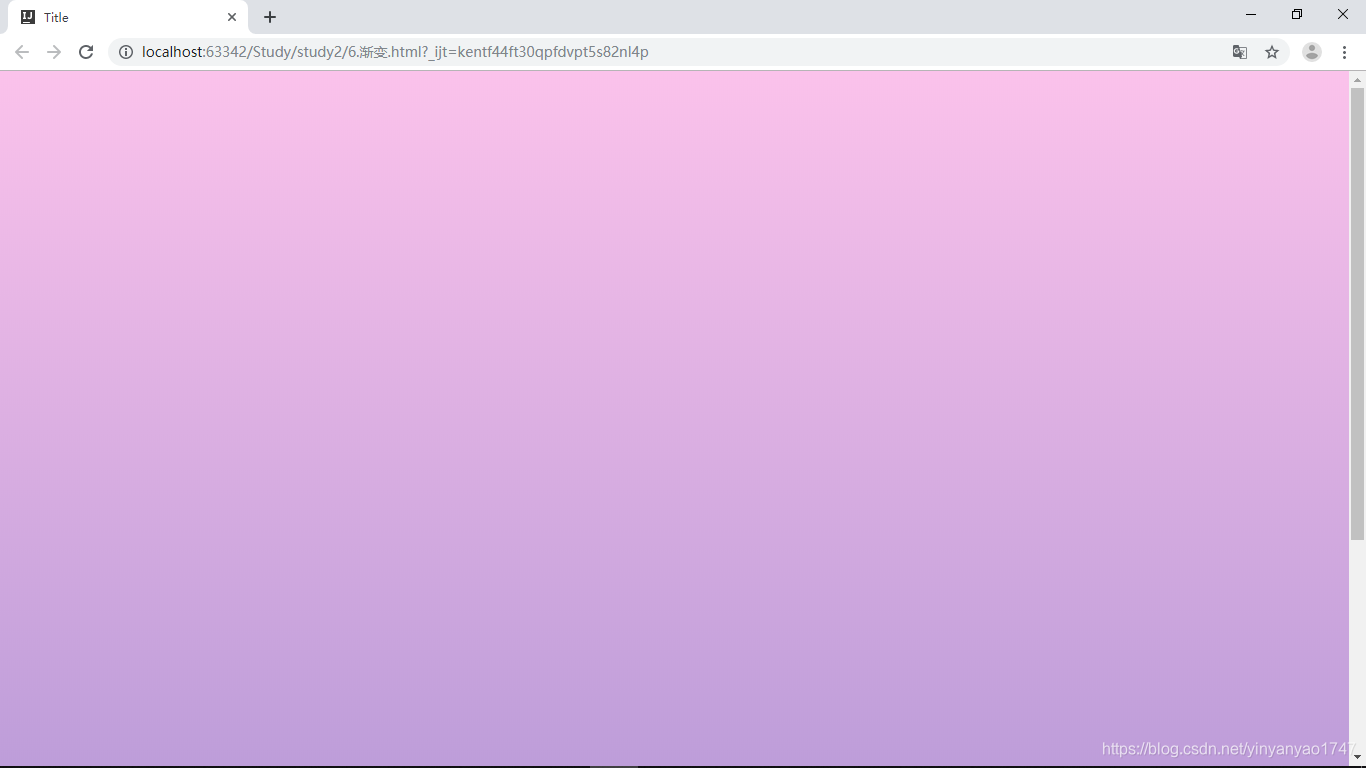Screen dimensions: 1366x768
Task: Restore down the Chrome window
Action: [1297, 15]
